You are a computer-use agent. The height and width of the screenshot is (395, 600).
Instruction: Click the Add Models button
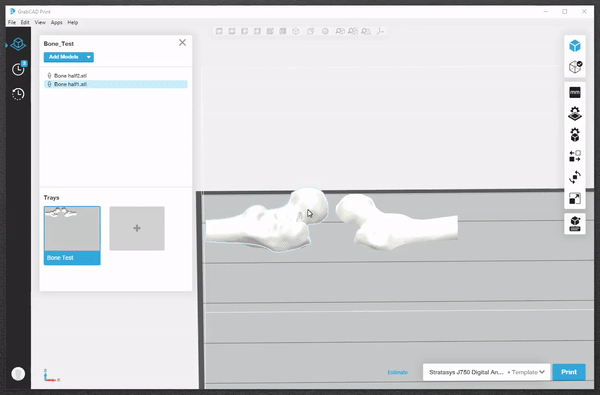64,57
